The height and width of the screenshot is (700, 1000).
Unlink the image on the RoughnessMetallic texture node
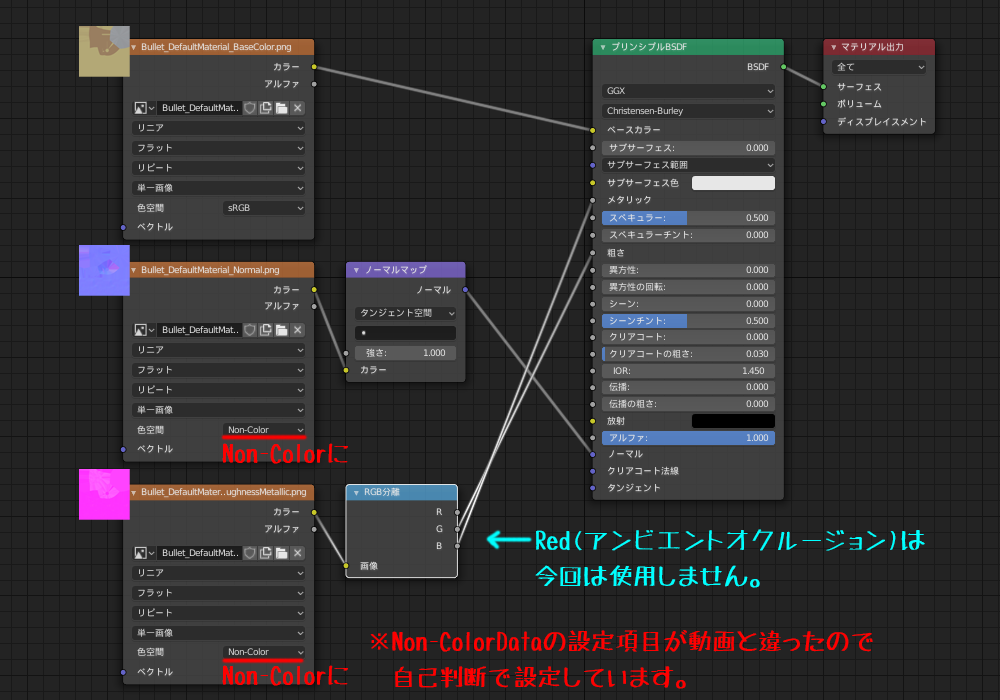[x=297, y=553]
